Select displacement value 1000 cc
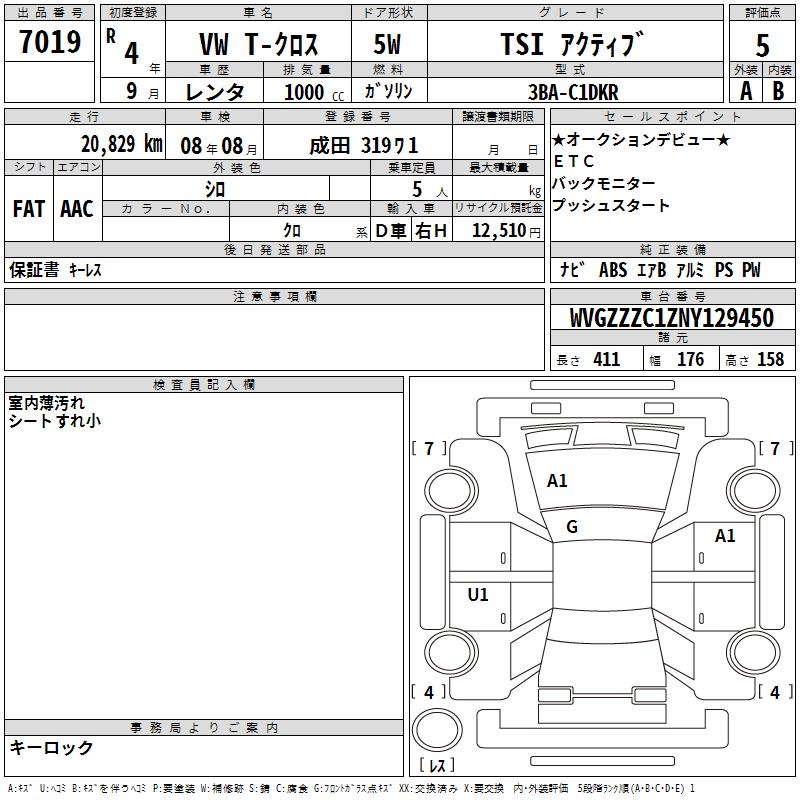Image resolution: width=800 pixels, height=800 pixels. (x=314, y=92)
